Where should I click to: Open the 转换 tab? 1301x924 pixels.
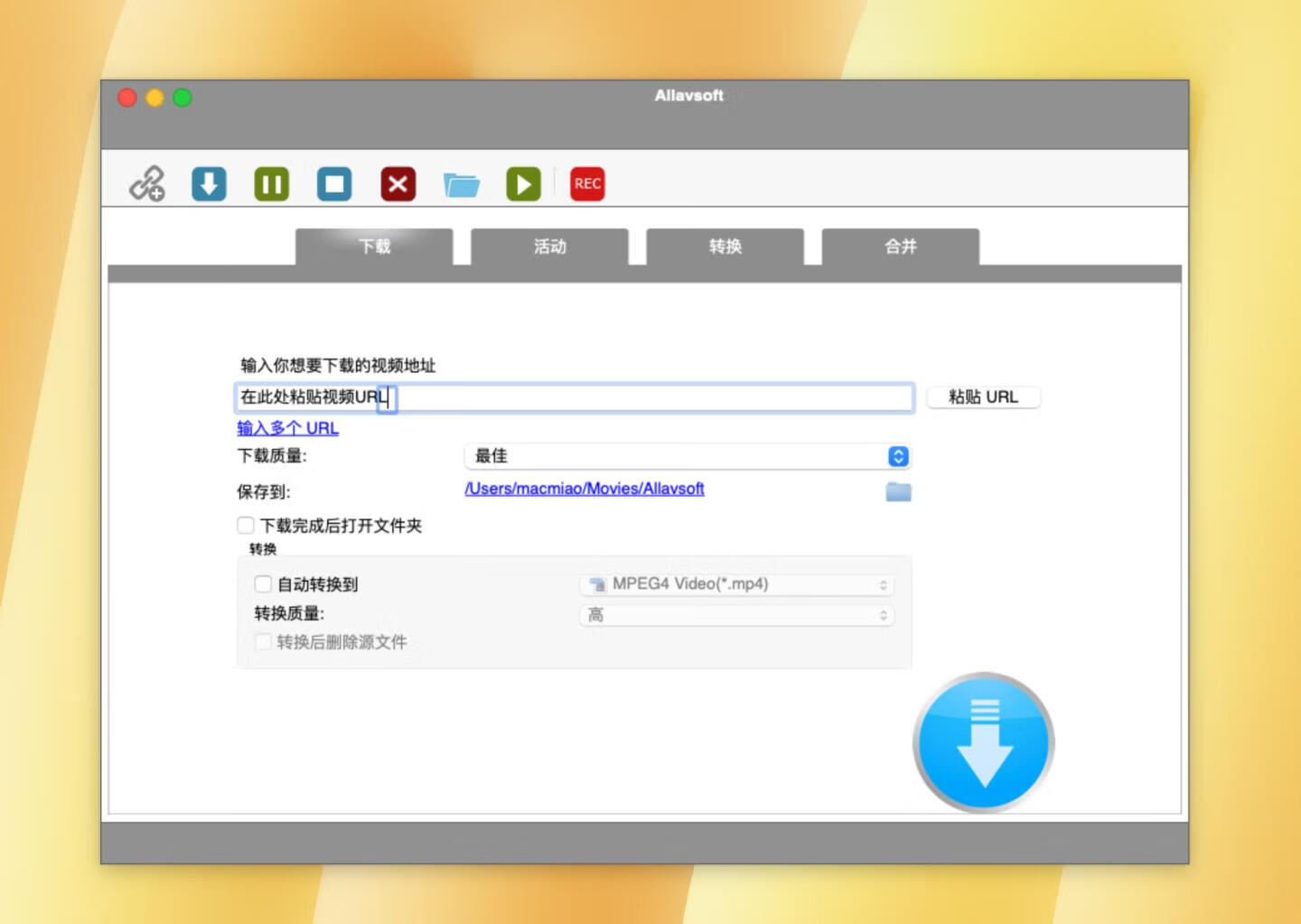point(725,247)
